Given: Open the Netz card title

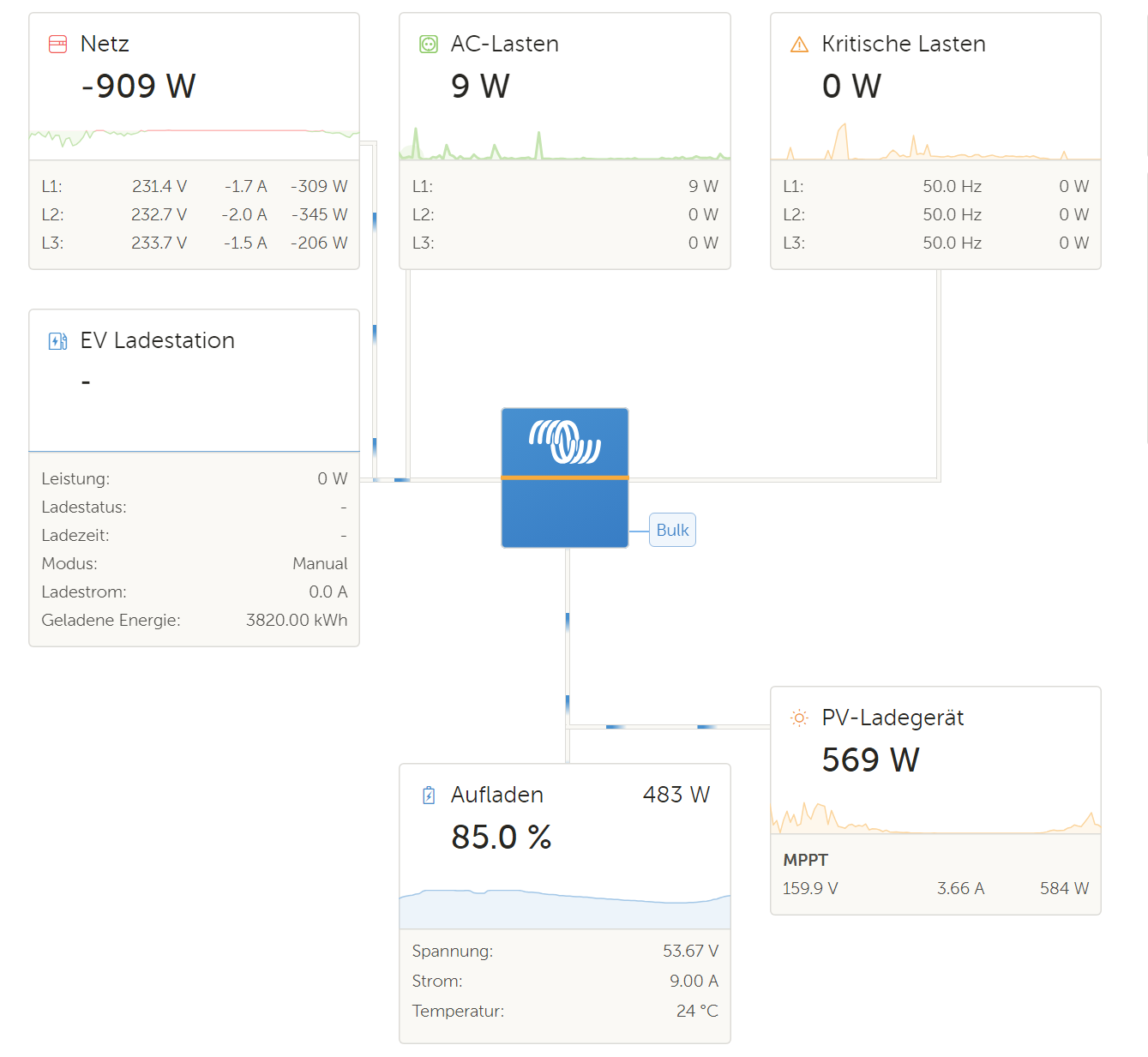Looking at the screenshot, I should [x=105, y=44].
